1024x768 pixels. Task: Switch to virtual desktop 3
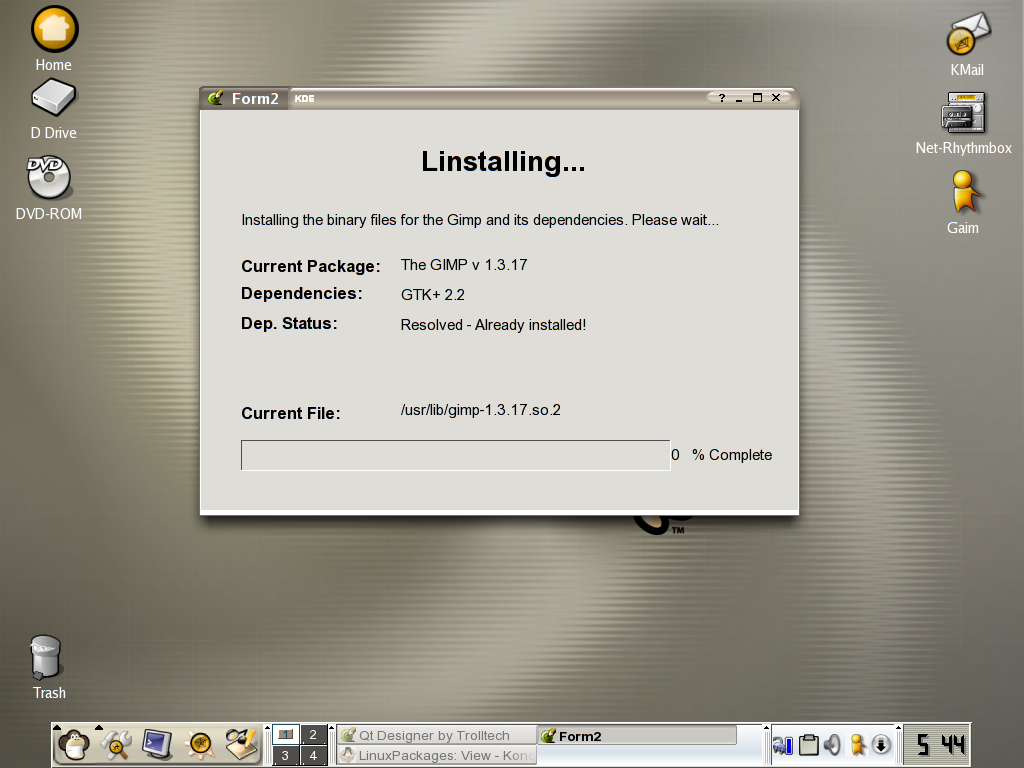click(285, 756)
